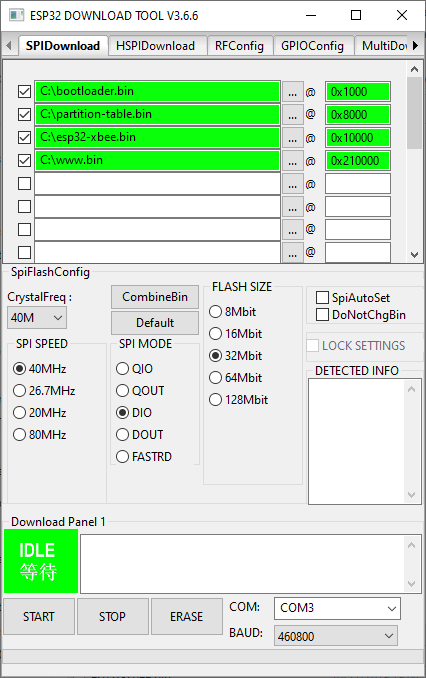The image size is (426, 678).
Task: Click the 0x1000 address field
Action: pyautogui.click(x=358, y=92)
